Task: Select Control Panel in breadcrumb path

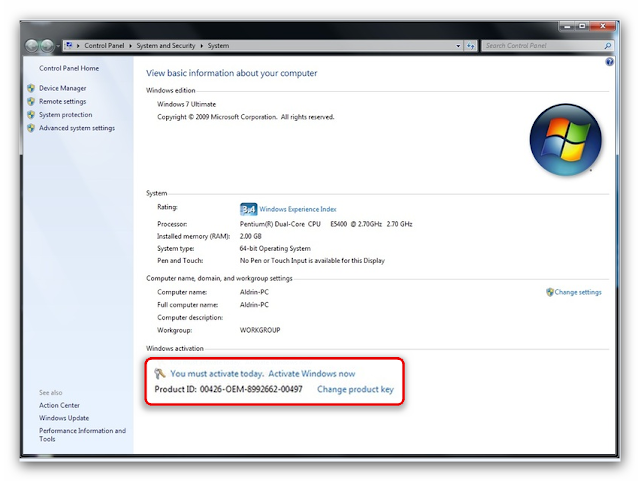Action: pyautogui.click(x=104, y=46)
